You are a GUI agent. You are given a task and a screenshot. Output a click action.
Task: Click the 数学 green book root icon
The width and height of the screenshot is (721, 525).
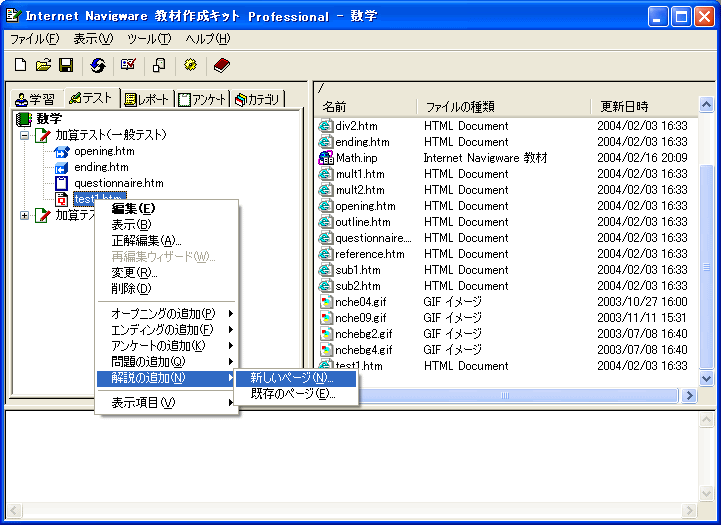[24, 119]
